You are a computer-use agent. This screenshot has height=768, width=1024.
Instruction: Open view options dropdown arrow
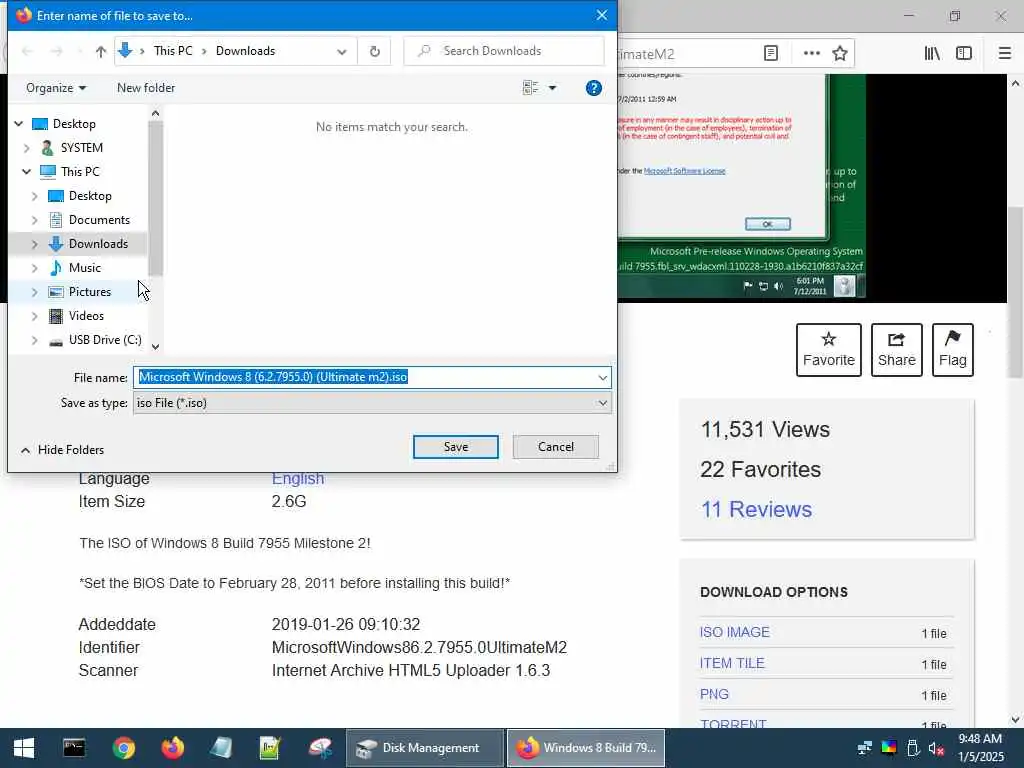pyautogui.click(x=552, y=88)
